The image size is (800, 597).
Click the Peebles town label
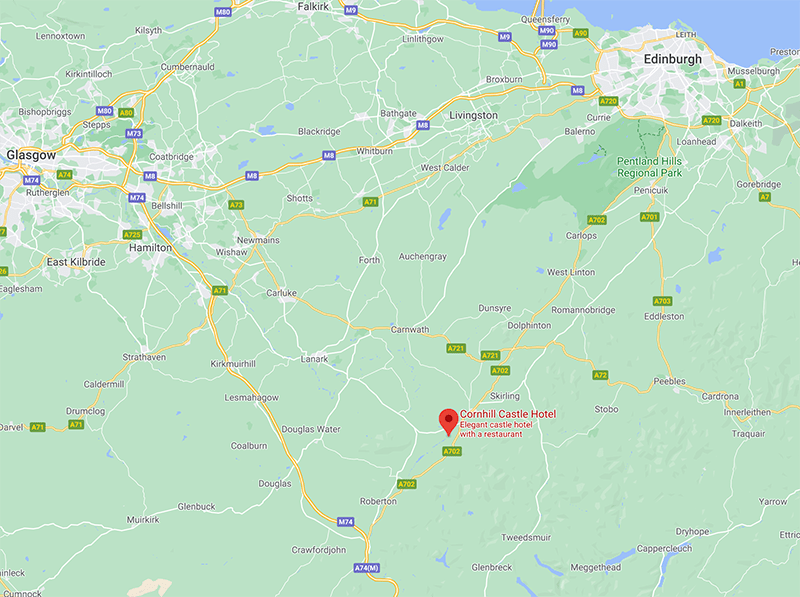click(x=669, y=381)
